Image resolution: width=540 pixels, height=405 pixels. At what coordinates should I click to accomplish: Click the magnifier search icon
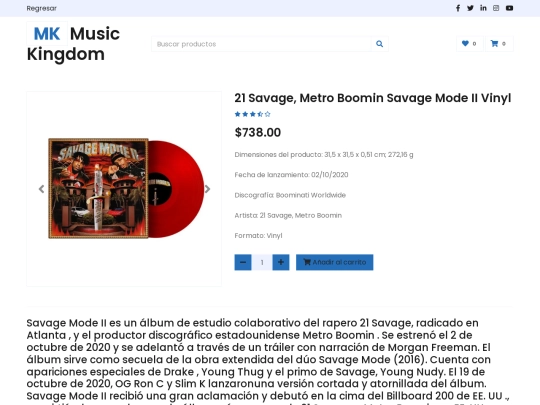coord(380,44)
